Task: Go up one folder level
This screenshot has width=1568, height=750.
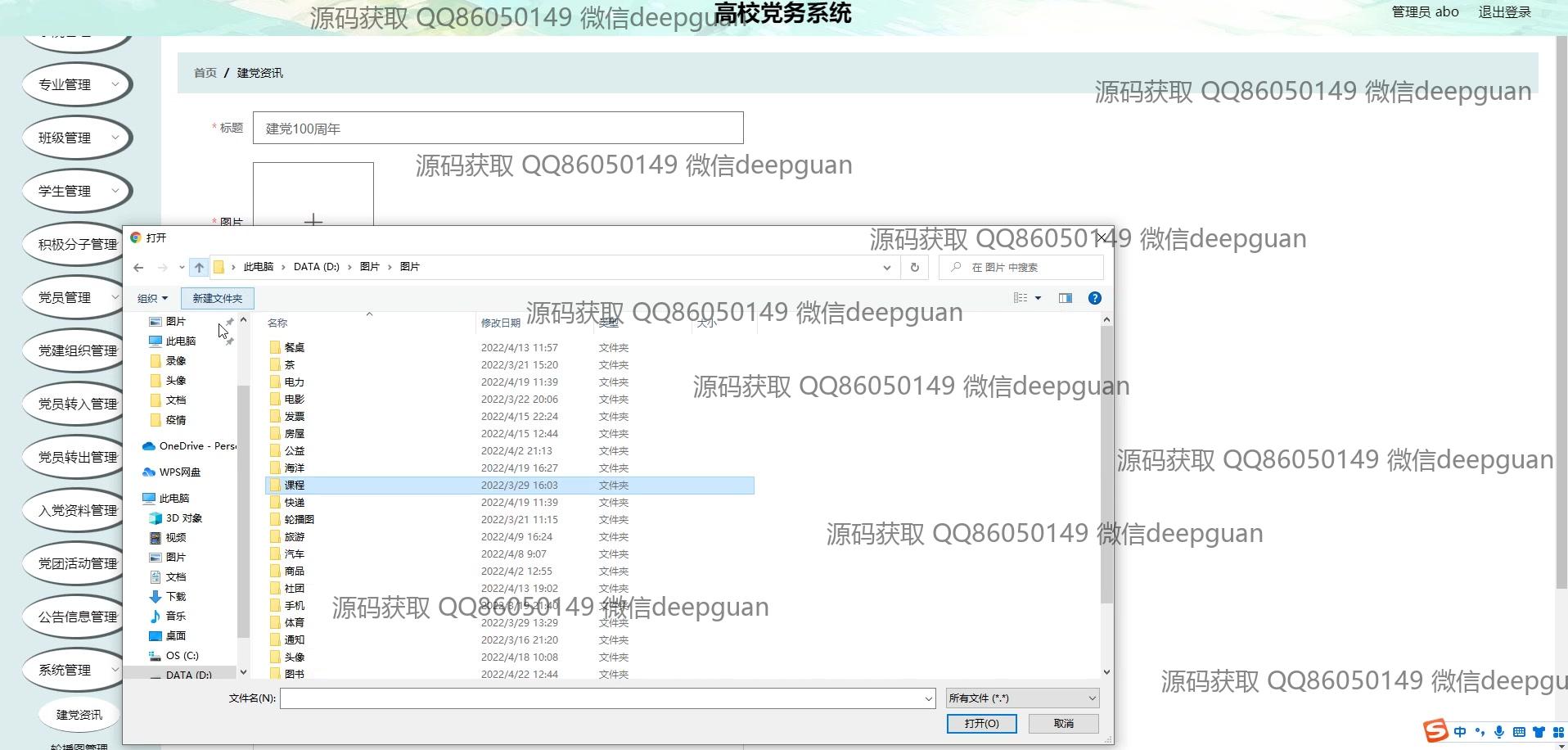Action: click(x=199, y=268)
